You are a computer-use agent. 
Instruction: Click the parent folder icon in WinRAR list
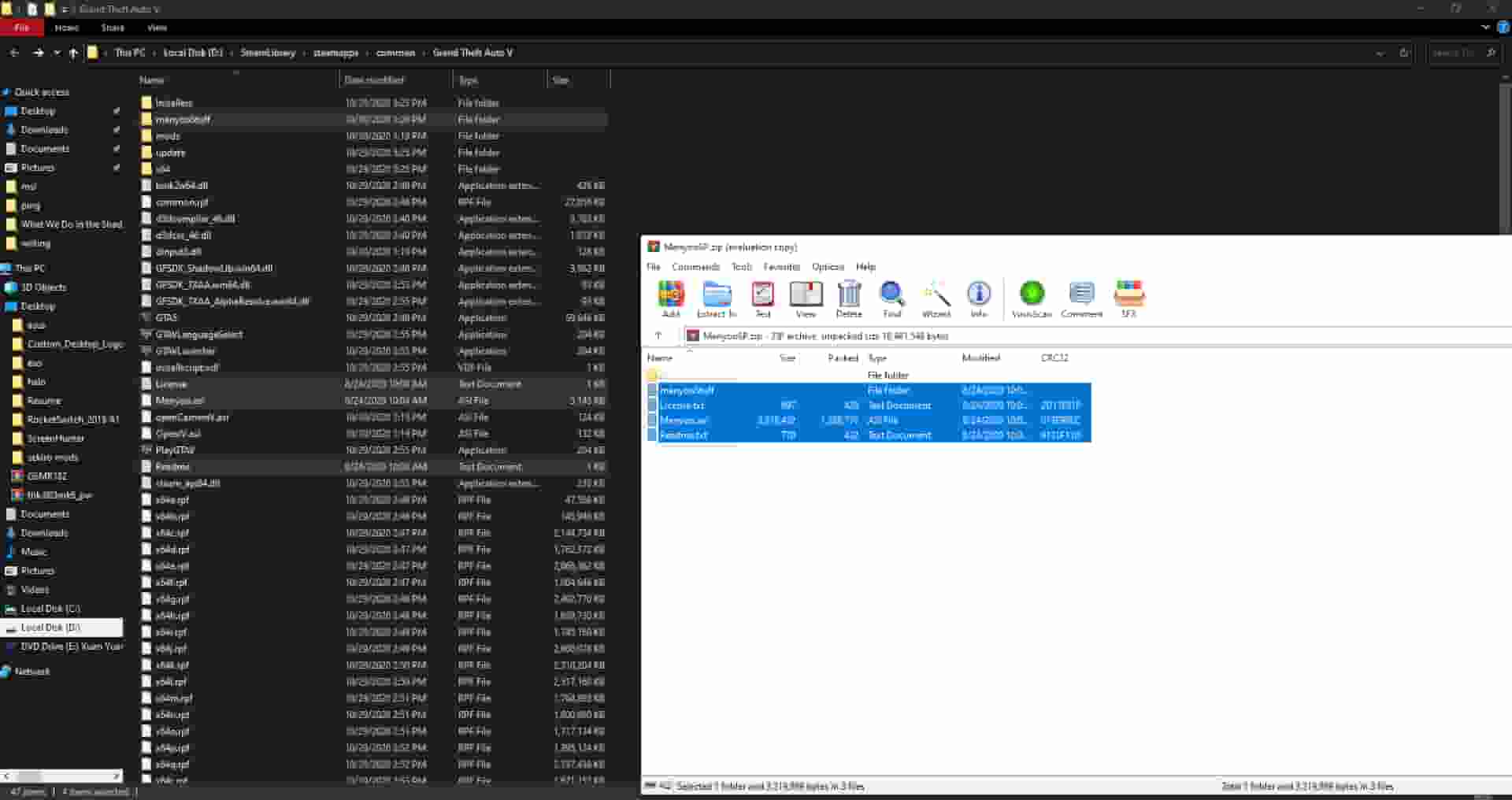tap(653, 375)
